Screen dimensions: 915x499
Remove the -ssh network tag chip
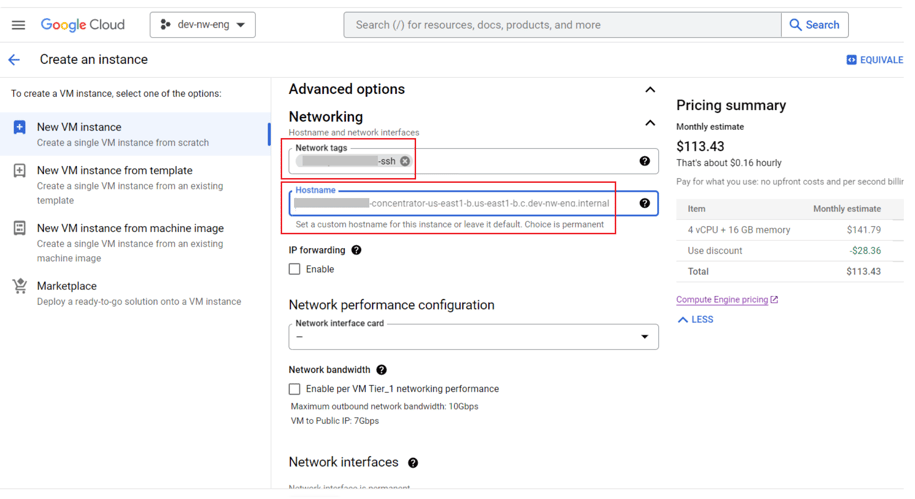[405, 161]
